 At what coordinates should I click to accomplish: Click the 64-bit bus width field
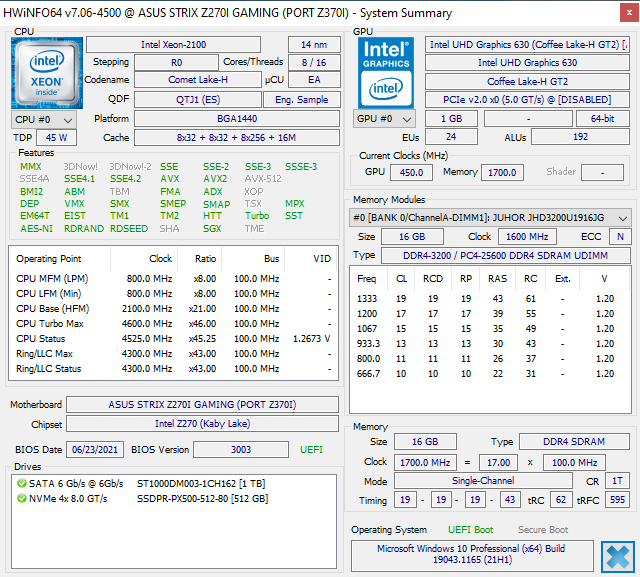[602, 119]
